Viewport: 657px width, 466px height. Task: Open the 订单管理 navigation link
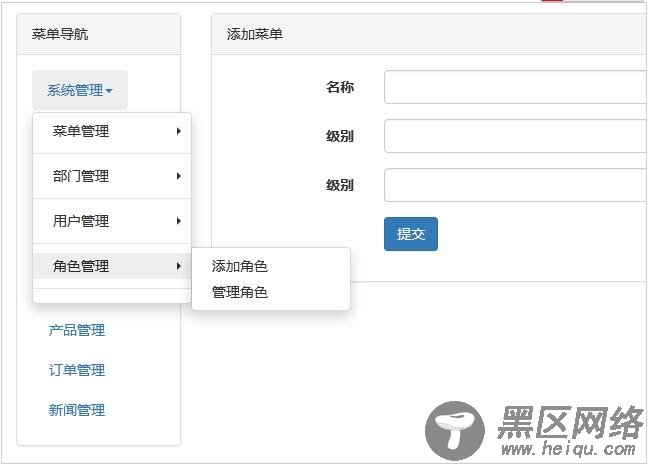point(77,370)
